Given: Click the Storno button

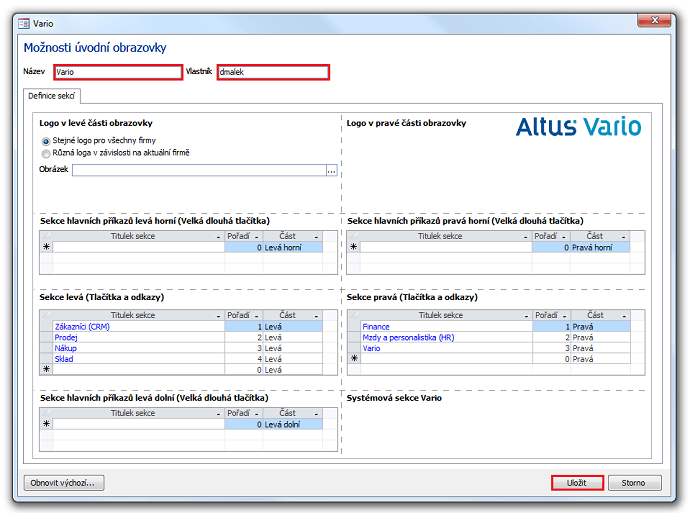Looking at the screenshot, I should pos(634,483).
